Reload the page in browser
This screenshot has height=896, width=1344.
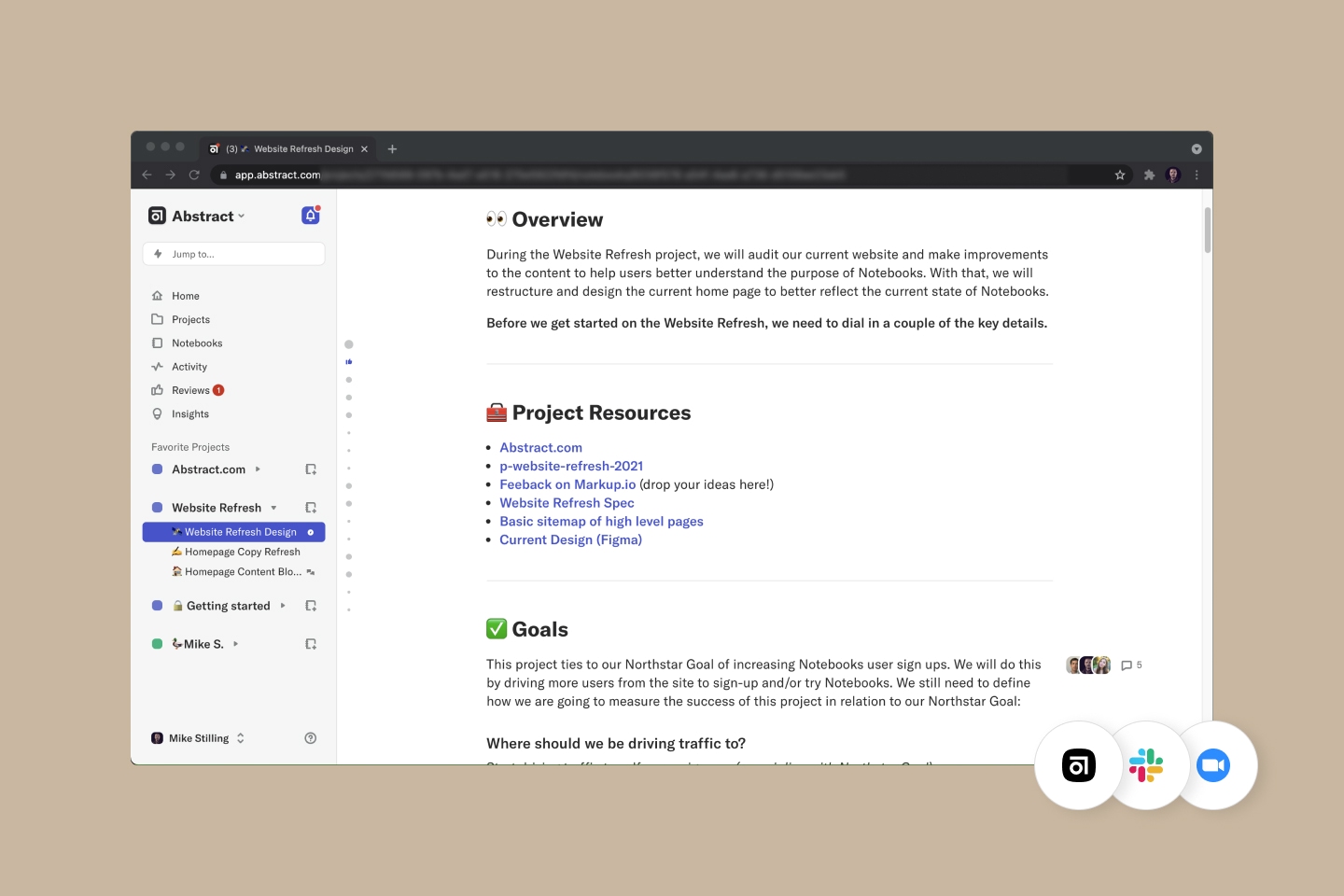[x=194, y=175]
